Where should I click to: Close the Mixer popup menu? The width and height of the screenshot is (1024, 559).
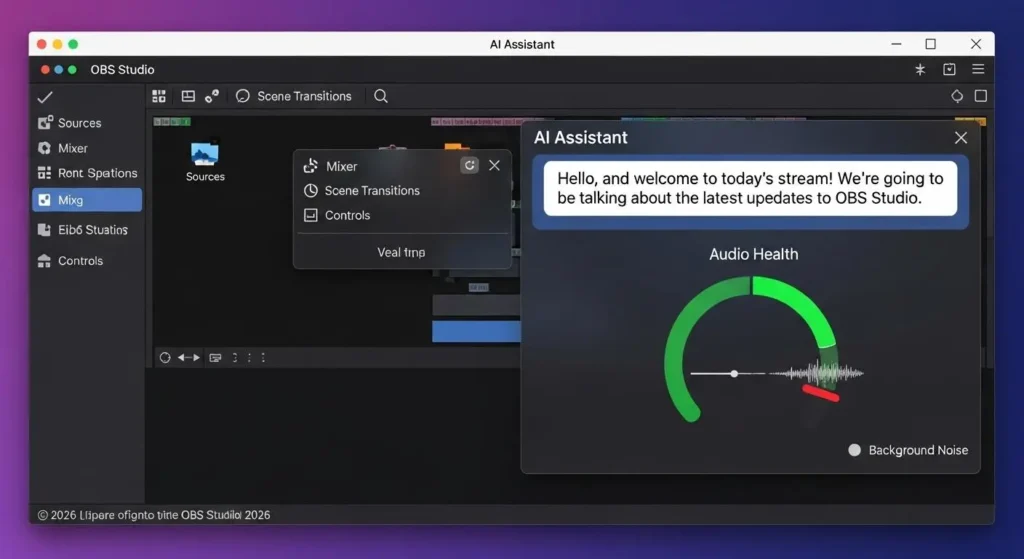[x=494, y=165]
